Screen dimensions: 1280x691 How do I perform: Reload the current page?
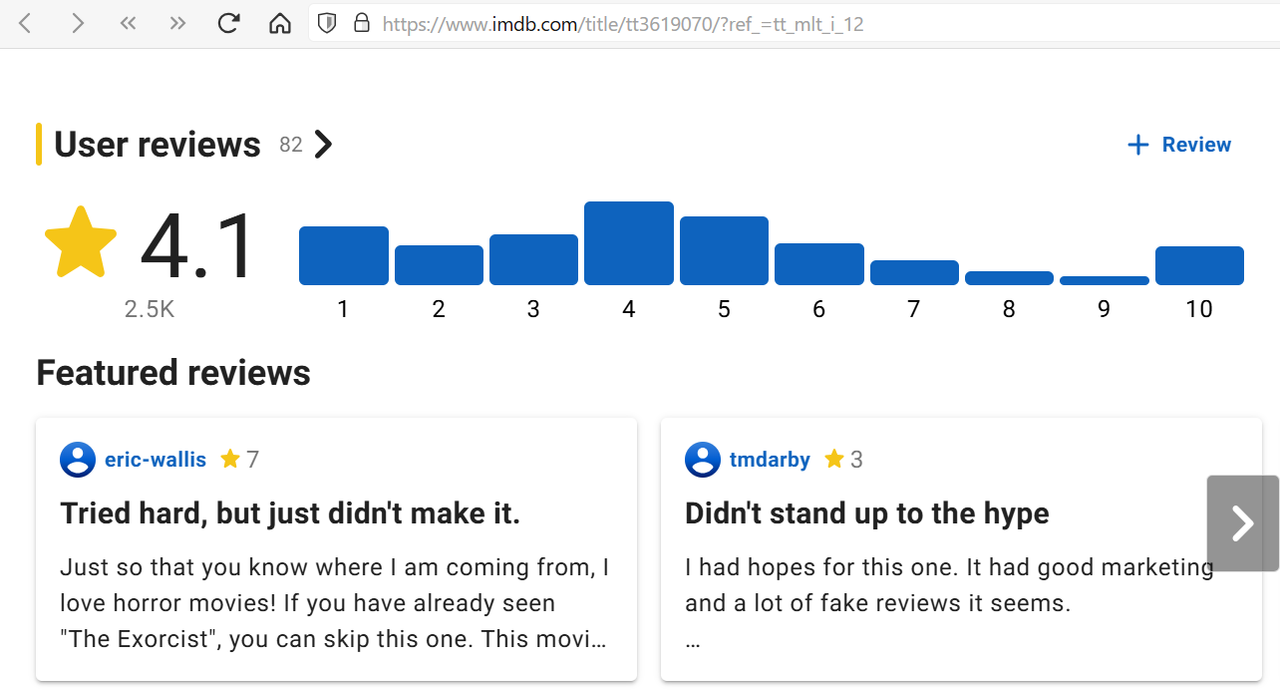coord(229,23)
